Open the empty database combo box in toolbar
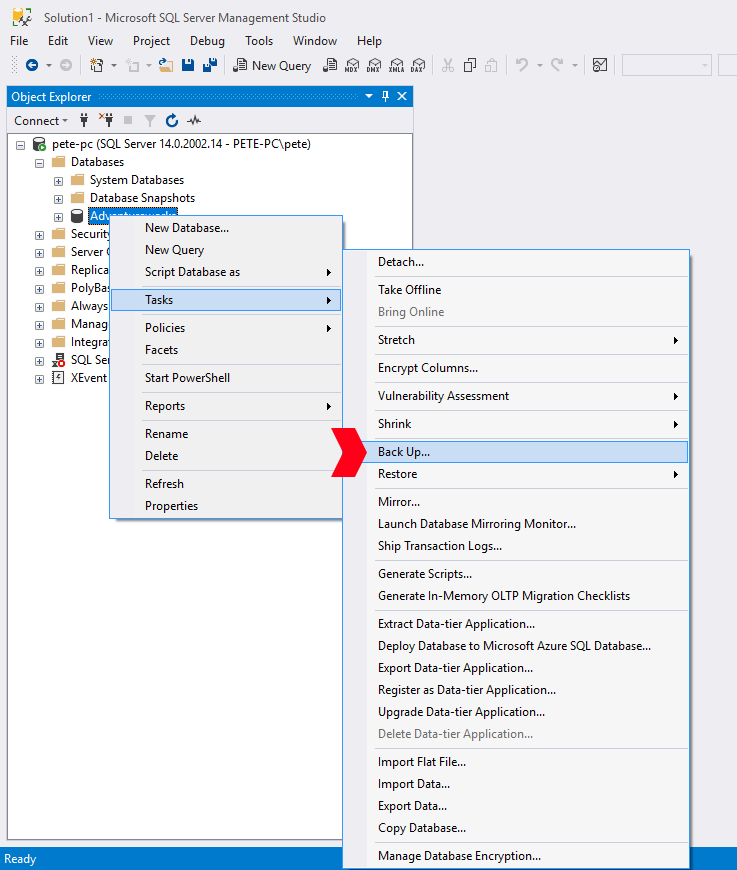This screenshot has width=737, height=870. 667,65
